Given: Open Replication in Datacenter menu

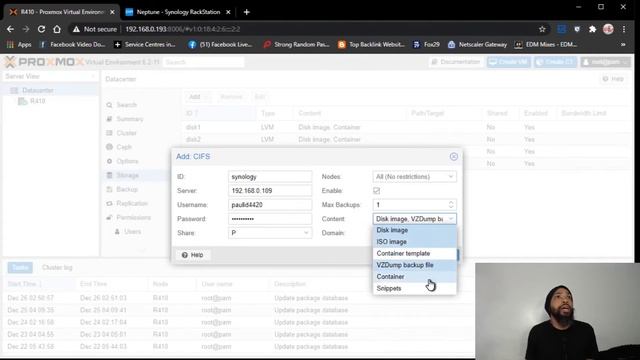Looking at the screenshot, I should (x=132, y=203).
